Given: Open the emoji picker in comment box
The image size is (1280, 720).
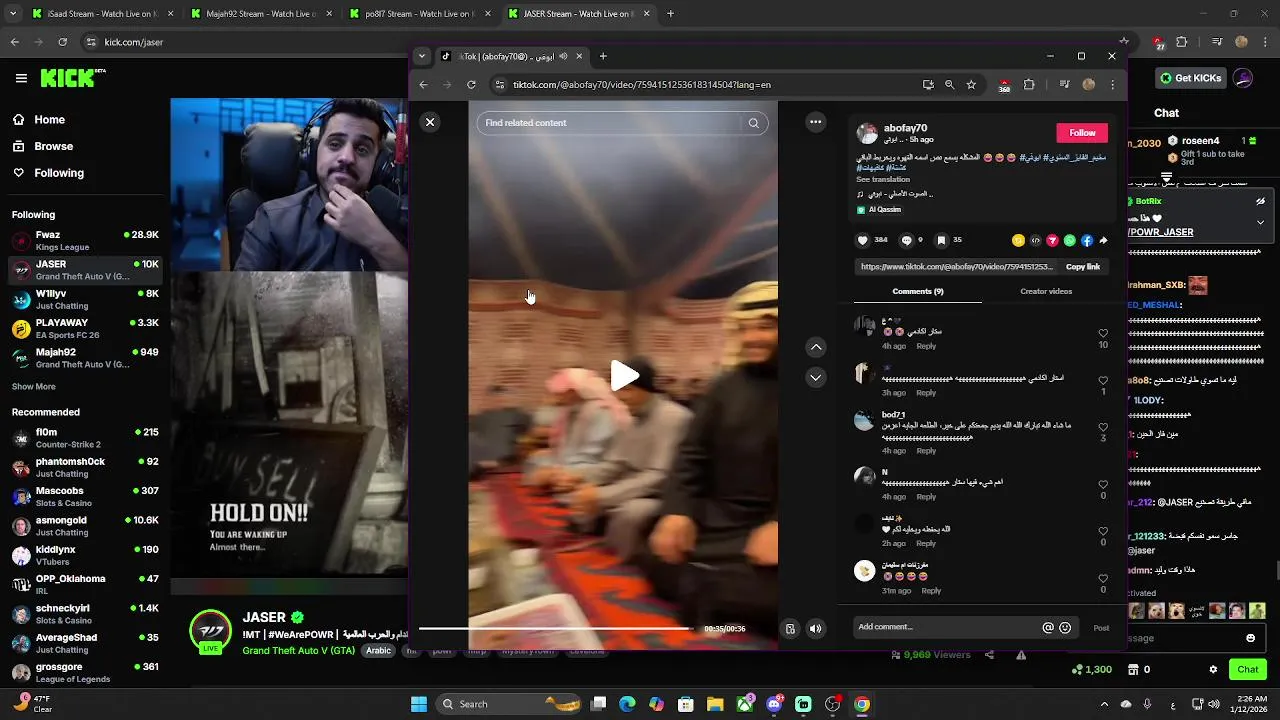Looking at the screenshot, I should coord(1065,628).
